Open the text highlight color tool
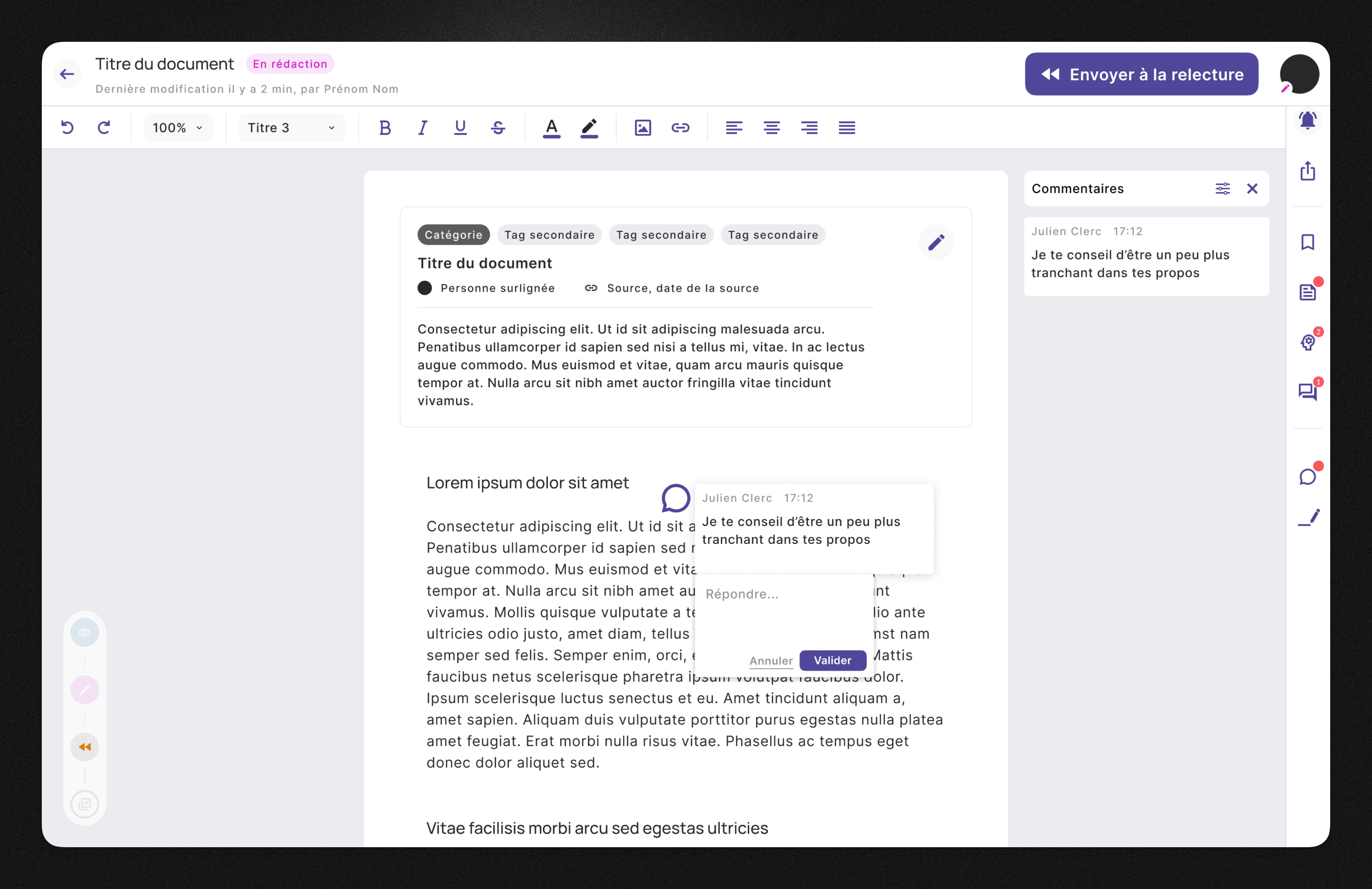Viewport: 1372px width, 889px height. point(589,127)
